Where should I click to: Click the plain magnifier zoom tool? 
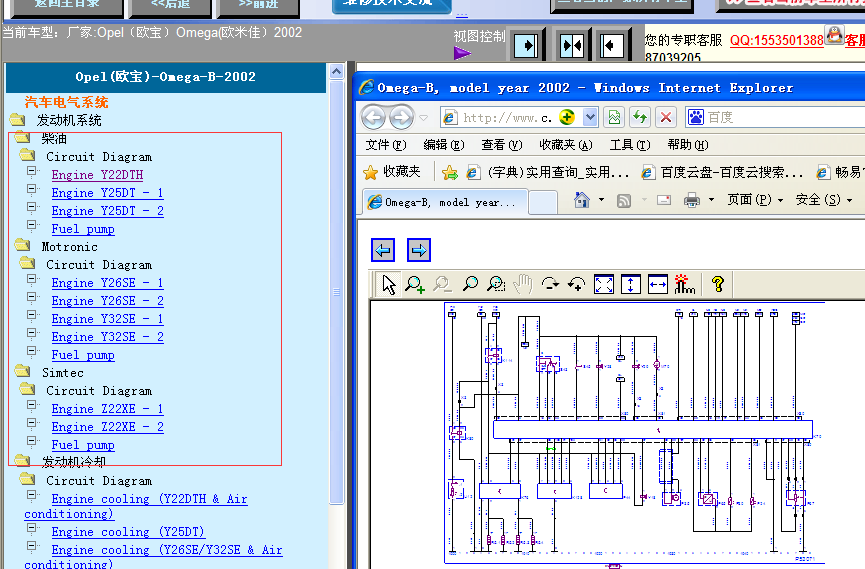[470, 284]
